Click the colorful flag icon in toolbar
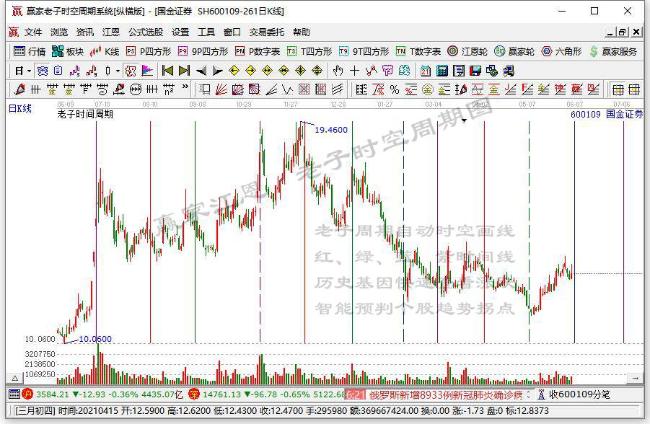The height and width of the screenshot is (424, 650). [147, 71]
